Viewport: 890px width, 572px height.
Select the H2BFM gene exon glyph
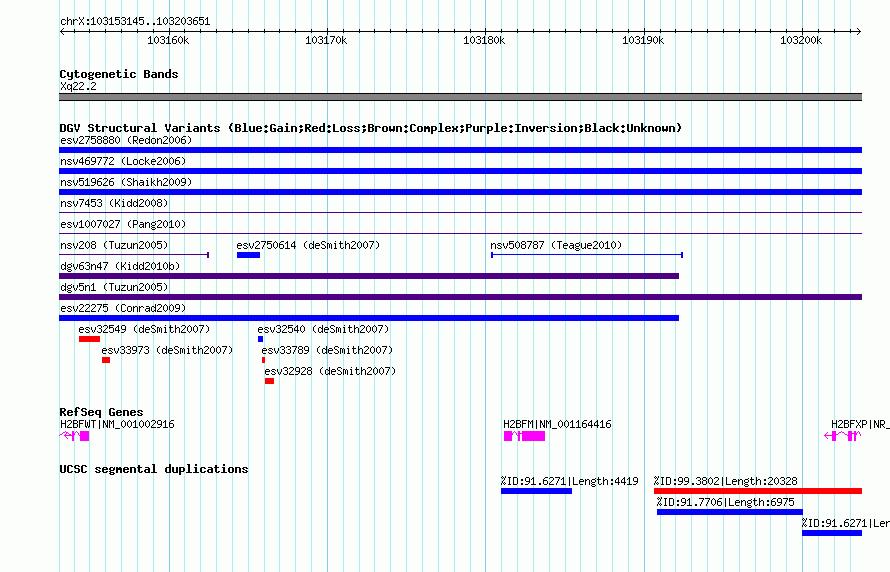coord(524,436)
